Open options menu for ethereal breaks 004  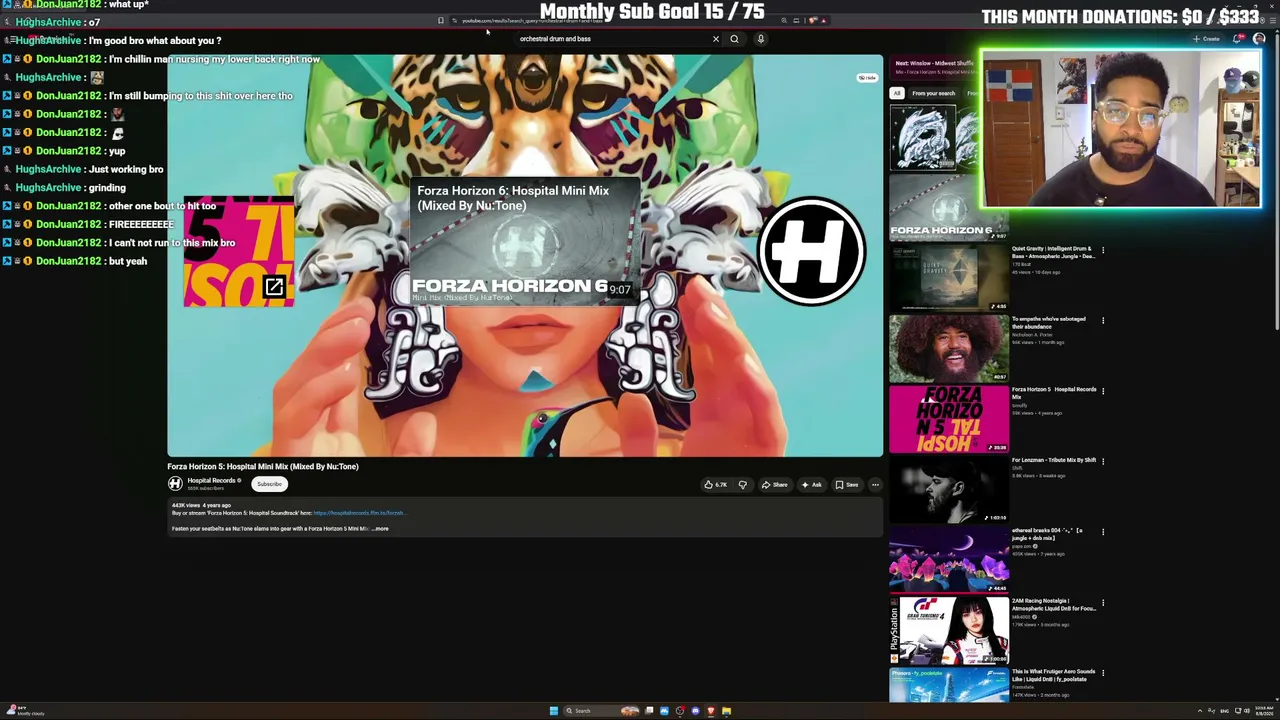[1103, 532]
